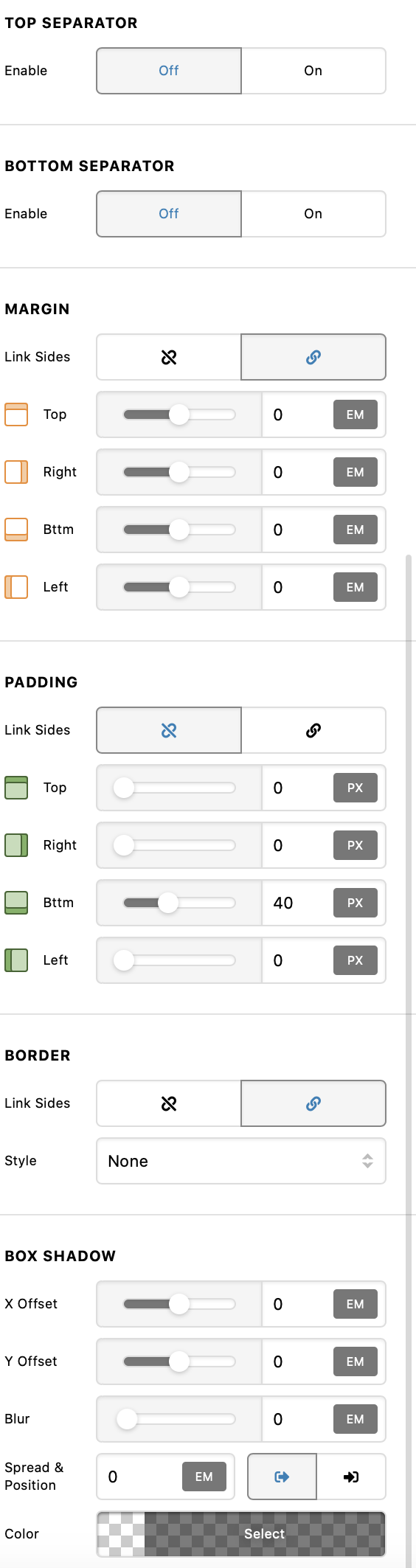Link padding sides with chain icon
The width and height of the screenshot is (416, 1568).
point(313,730)
